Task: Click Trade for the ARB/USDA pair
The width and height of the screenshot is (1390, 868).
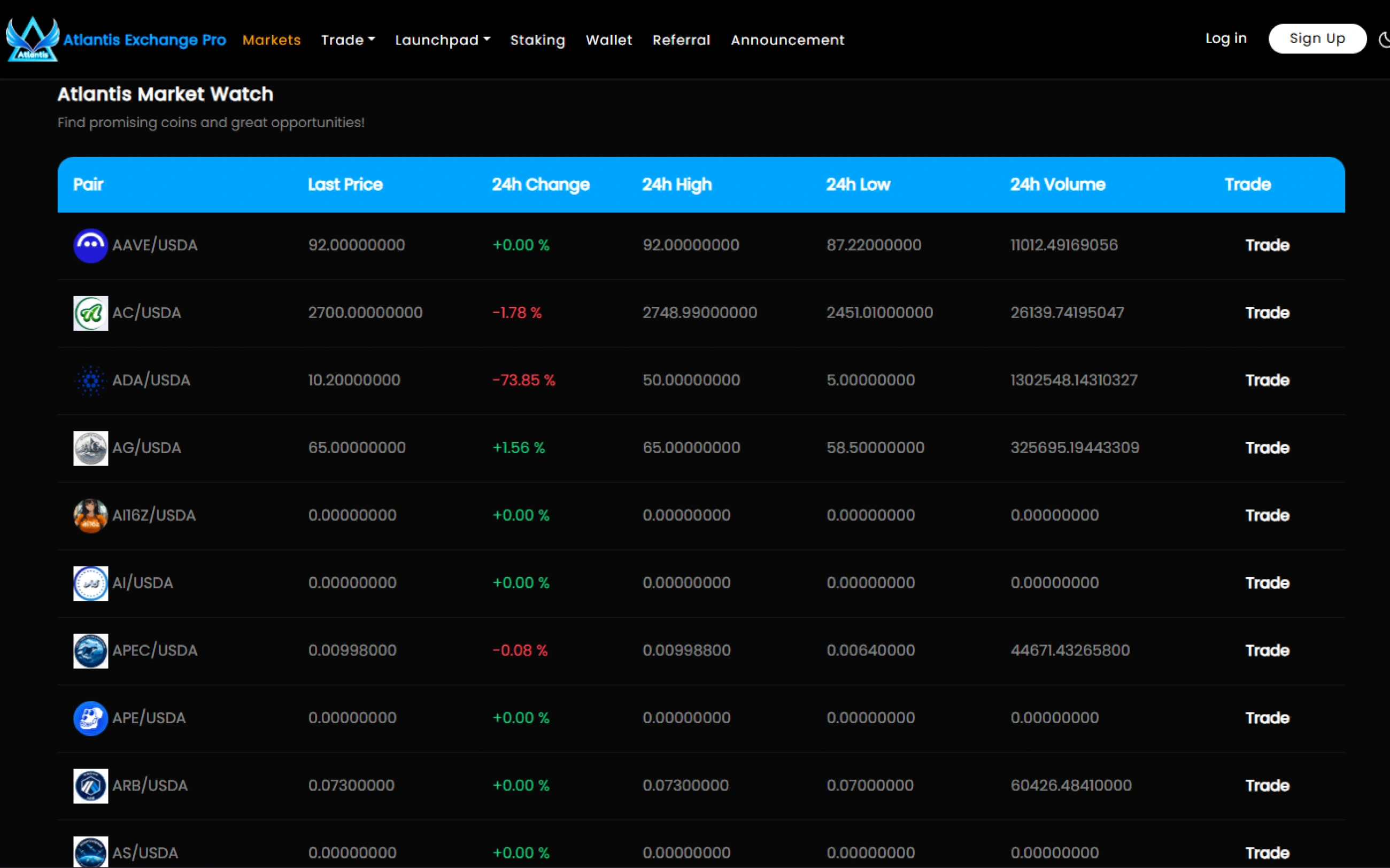Action: click(x=1267, y=785)
